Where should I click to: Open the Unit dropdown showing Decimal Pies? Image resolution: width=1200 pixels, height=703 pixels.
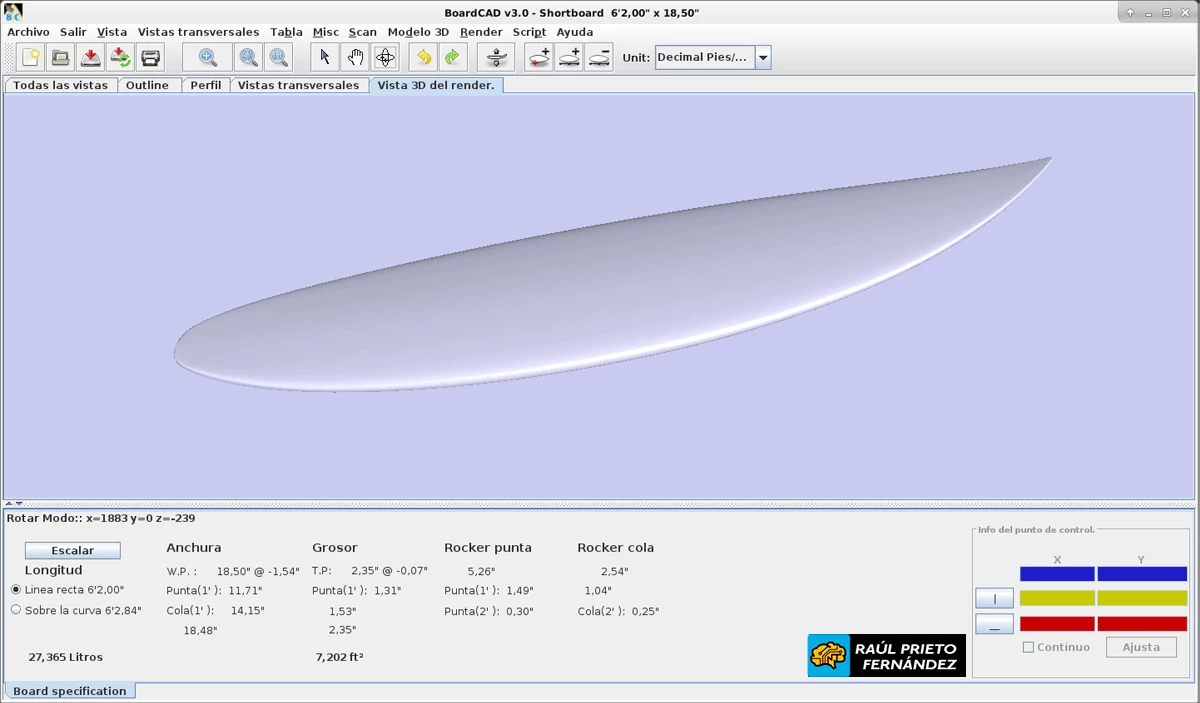(x=762, y=57)
